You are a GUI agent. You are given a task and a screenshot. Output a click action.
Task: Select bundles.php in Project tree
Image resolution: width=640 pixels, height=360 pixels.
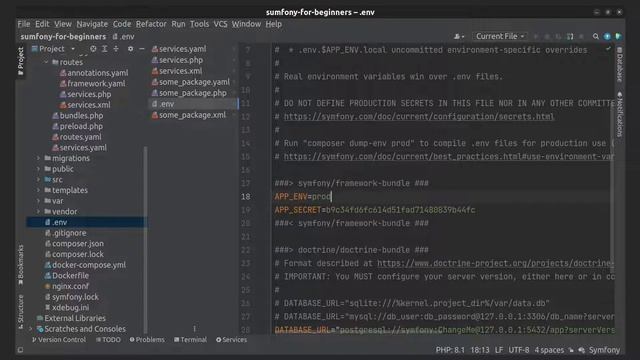(78, 116)
